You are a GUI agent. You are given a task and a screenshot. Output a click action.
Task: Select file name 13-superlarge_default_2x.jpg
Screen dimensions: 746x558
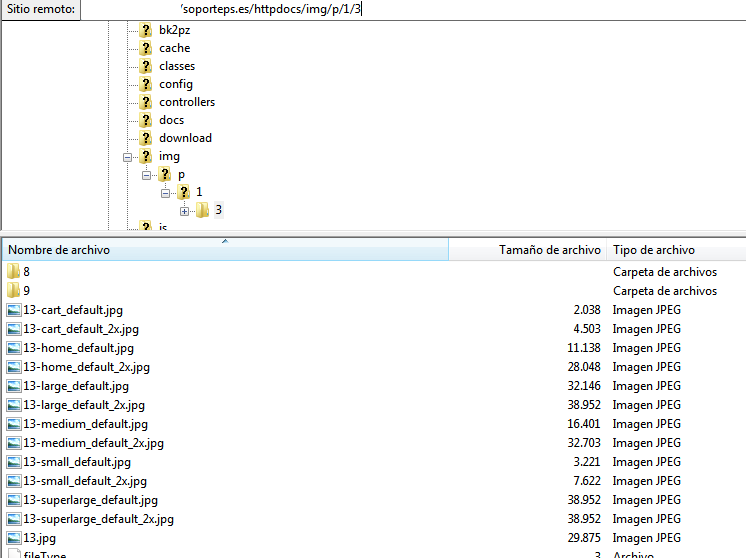(x=98, y=519)
